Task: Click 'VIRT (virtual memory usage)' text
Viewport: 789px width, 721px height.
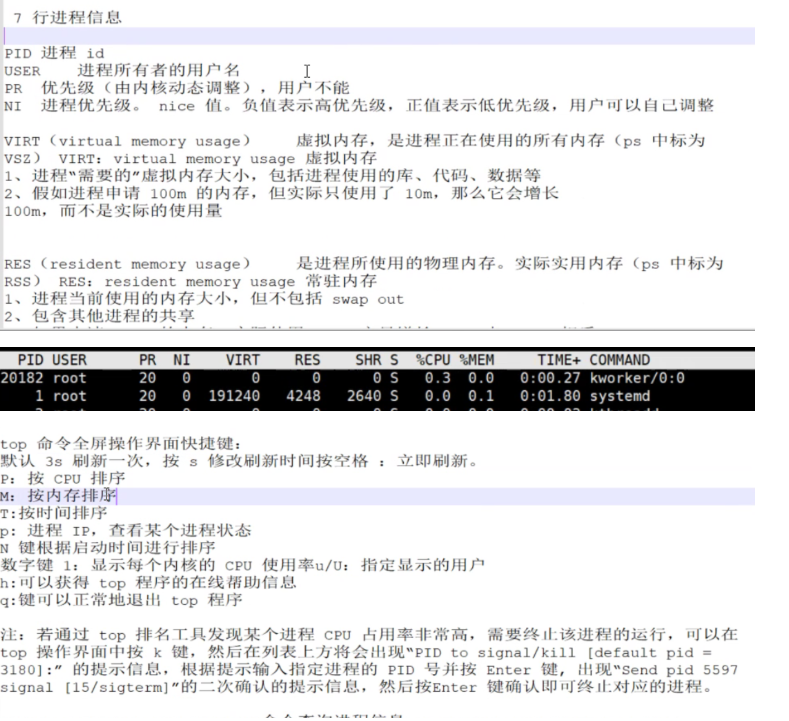Action: 127,141
